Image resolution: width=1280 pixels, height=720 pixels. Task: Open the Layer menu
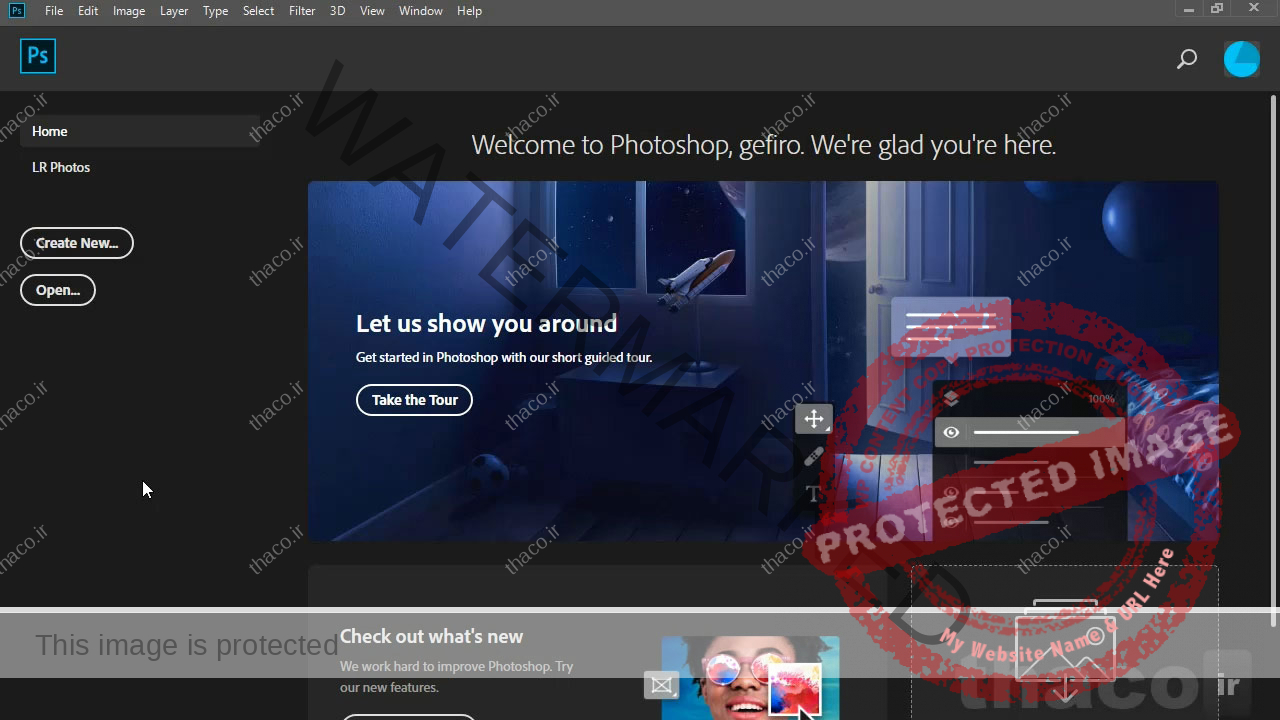pyautogui.click(x=174, y=11)
